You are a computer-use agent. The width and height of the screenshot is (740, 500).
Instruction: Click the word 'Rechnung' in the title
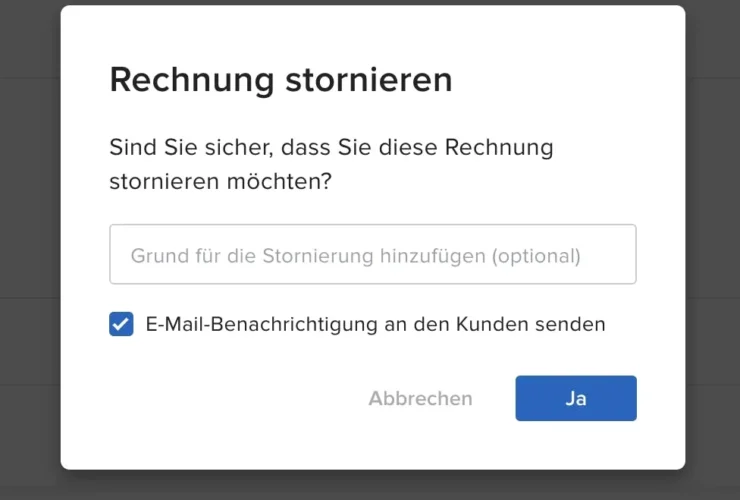click(183, 80)
